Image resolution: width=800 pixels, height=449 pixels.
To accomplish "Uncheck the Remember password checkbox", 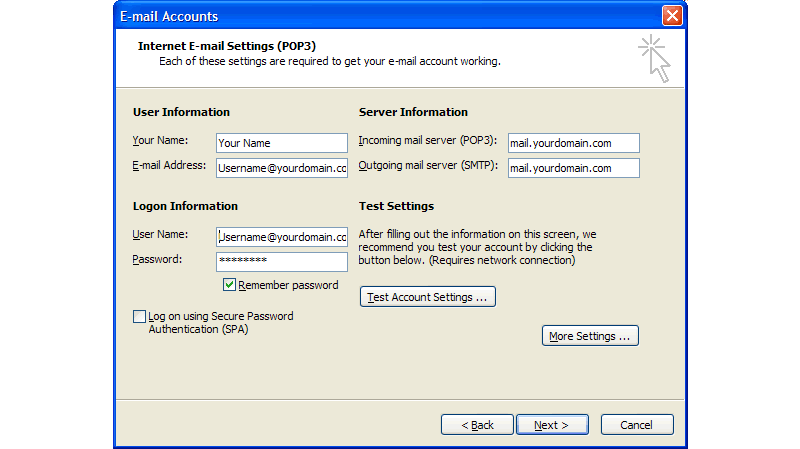I will click(229, 285).
